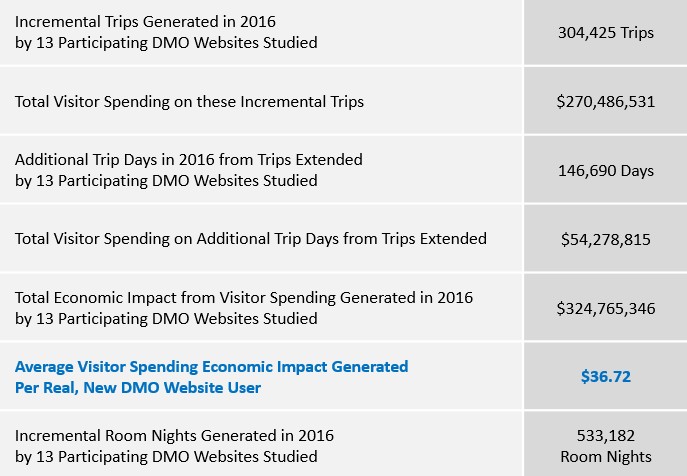Click the $270,486,531 spending value
The width and height of the screenshot is (687, 476).
[606, 102]
